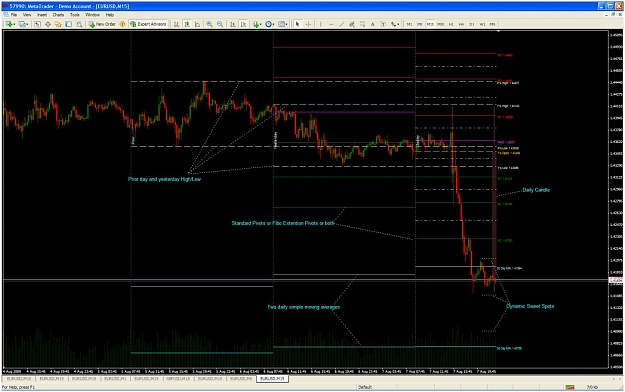Expand the Profiles dropdown arrow
Viewport: 625px width, 392px height.
point(27,24)
